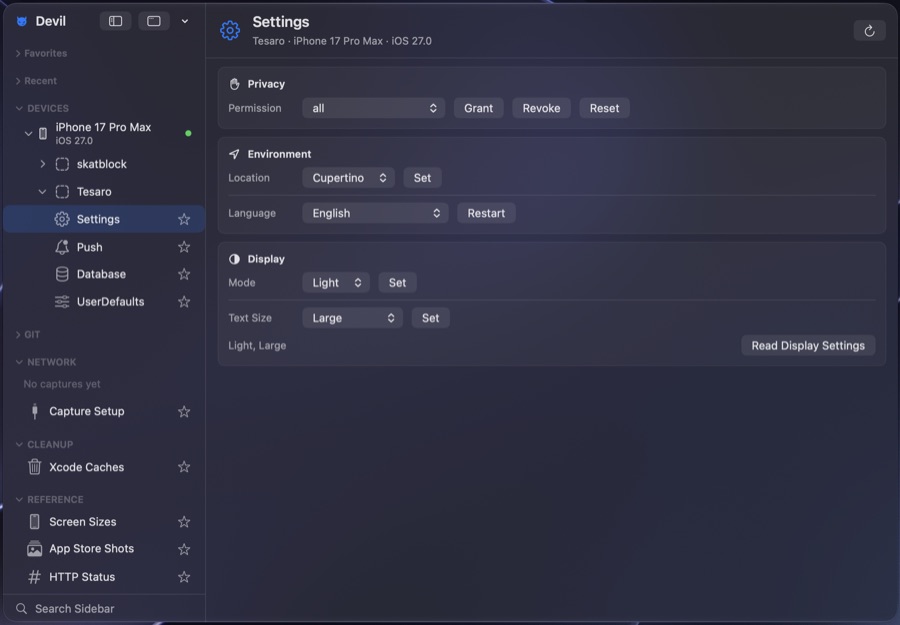The width and height of the screenshot is (900, 625).
Task: Favorite the Screen Sizes star
Action: pos(184,522)
